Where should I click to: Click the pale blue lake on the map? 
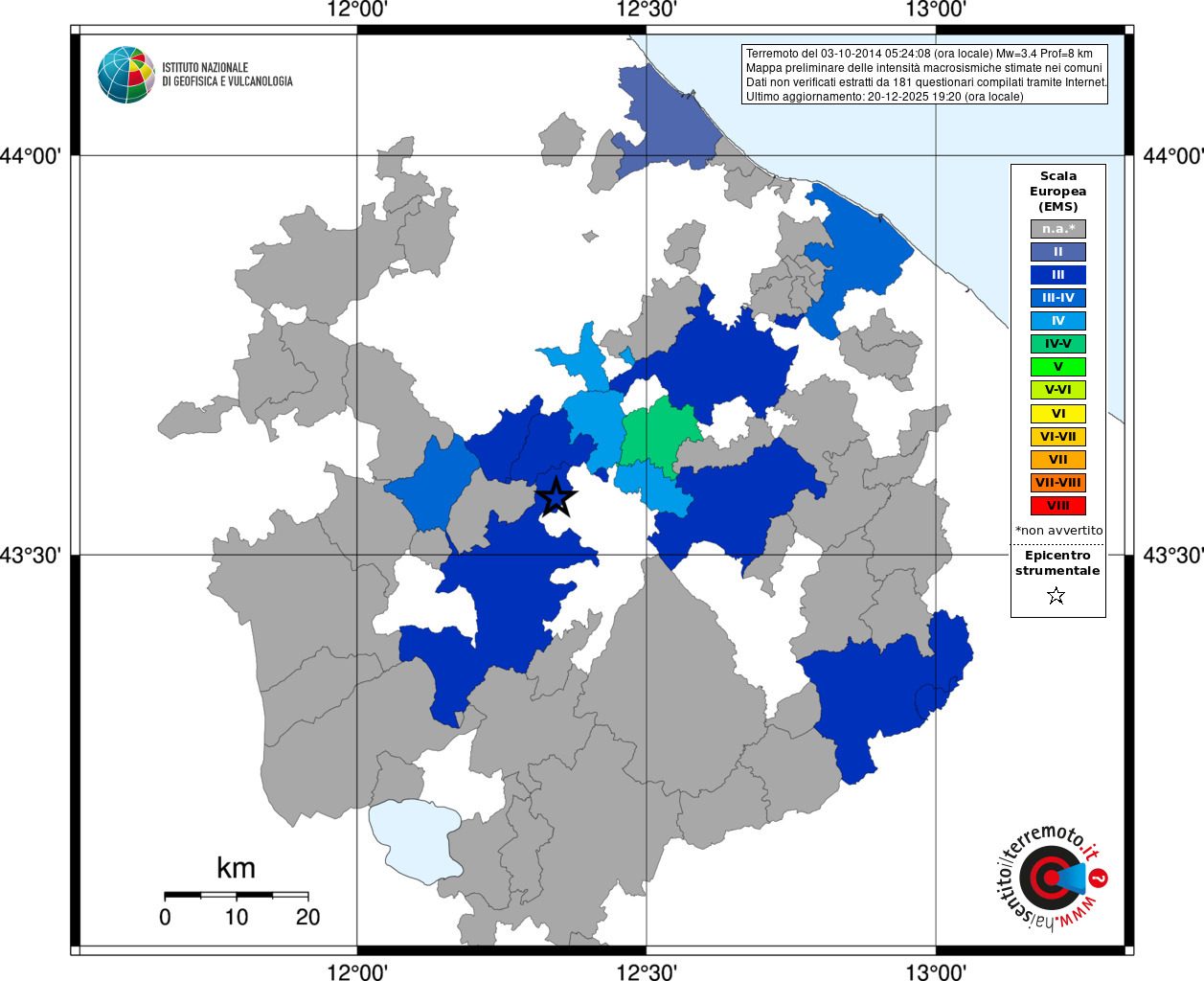[415, 840]
